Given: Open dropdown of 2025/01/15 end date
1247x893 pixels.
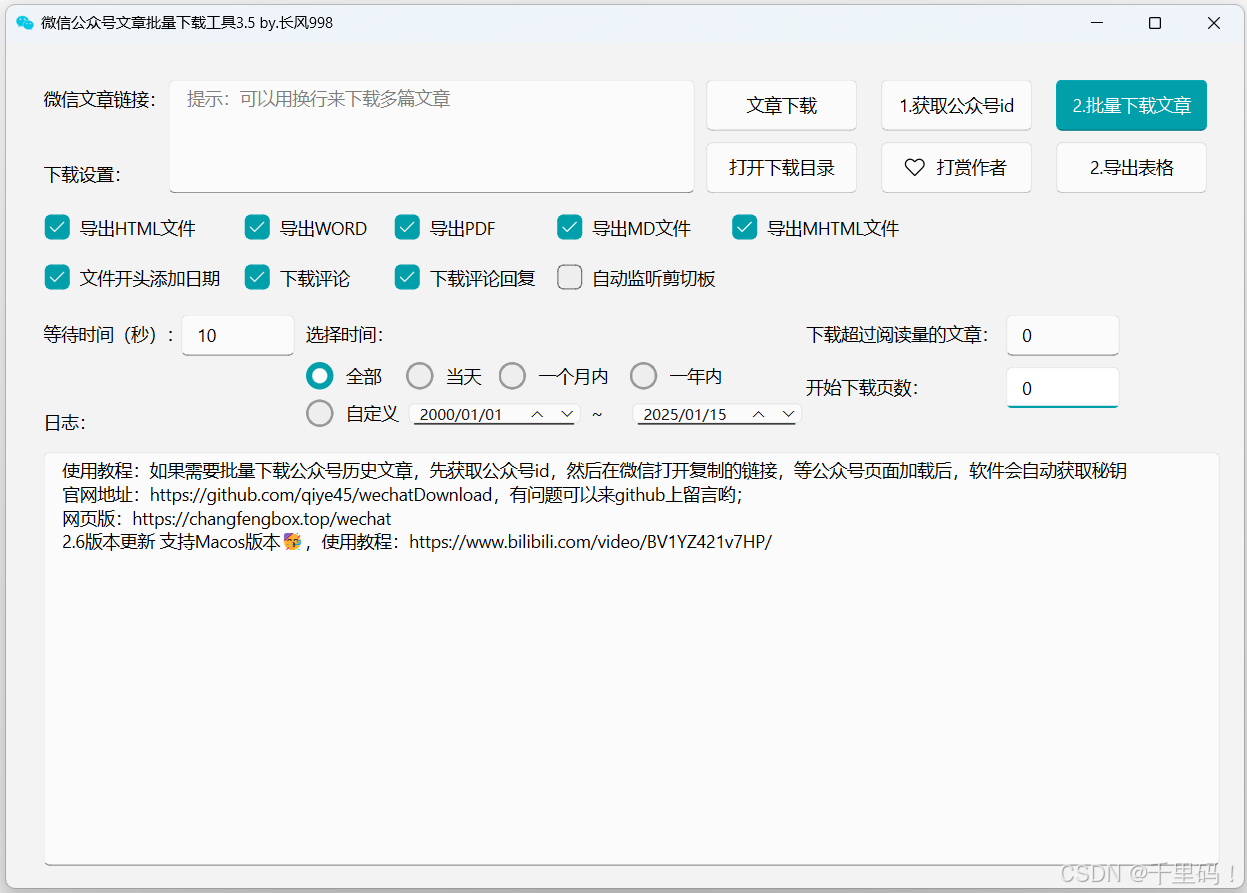Looking at the screenshot, I should point(788,414).
